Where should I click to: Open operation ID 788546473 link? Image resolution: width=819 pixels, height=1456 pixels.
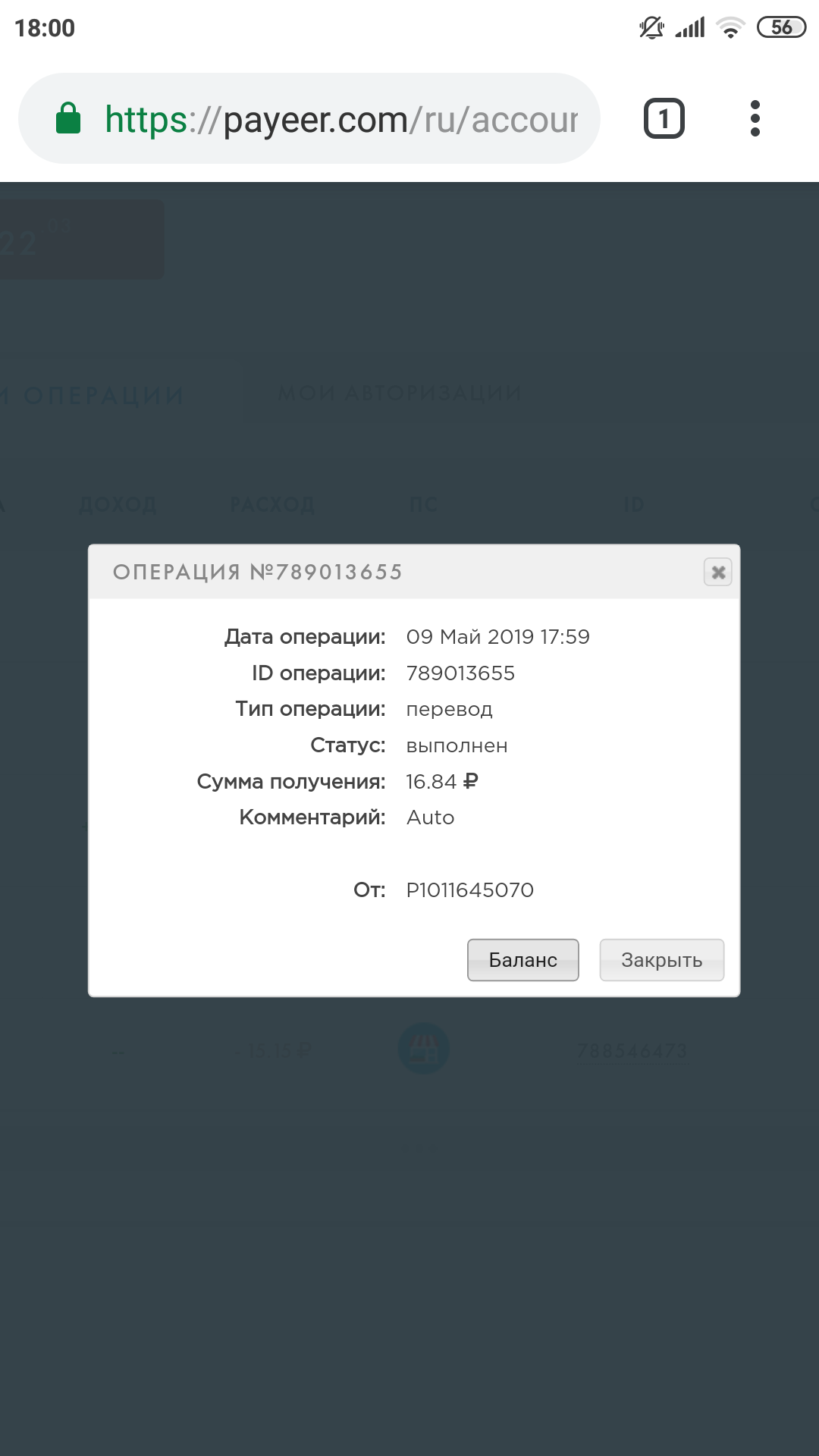point(632,1051)
